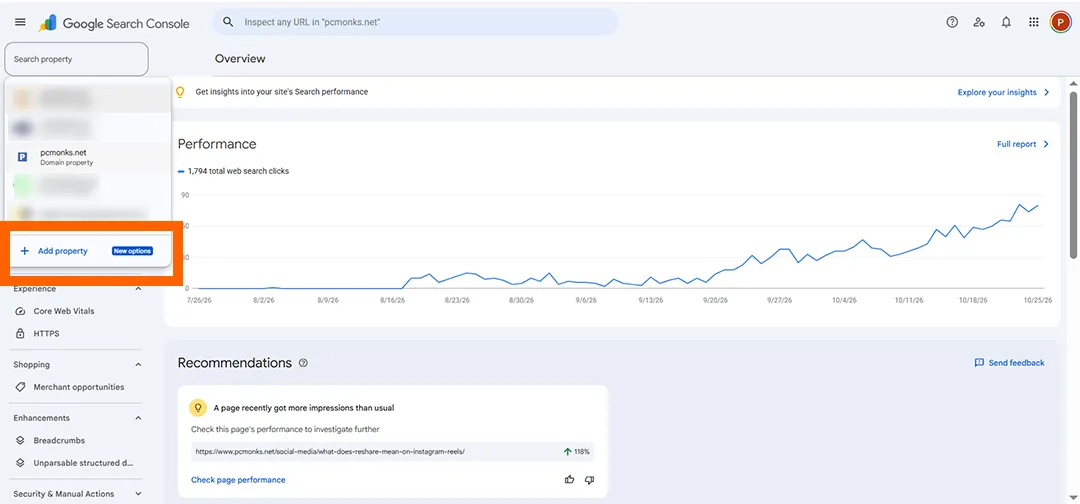The image size is (1080, 504).
Task: Click 1,794 total web search clicks legend
Action: [x=233, y=171]
